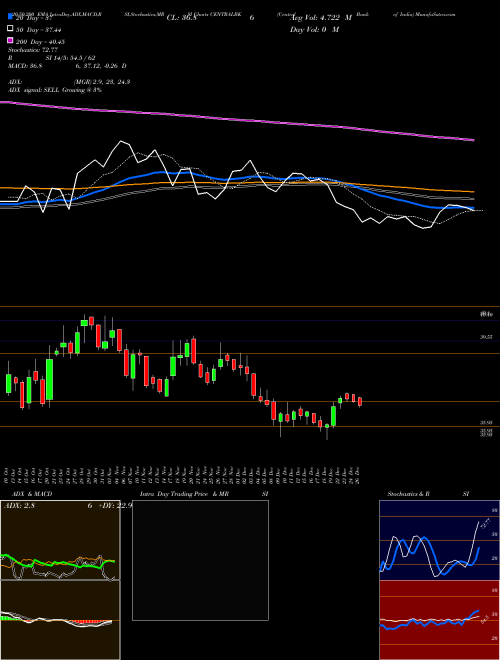The width and height of the screenshot is (500, 660).
Task: Open the blue Stochastics chart thumbnail
Action: 439,540
